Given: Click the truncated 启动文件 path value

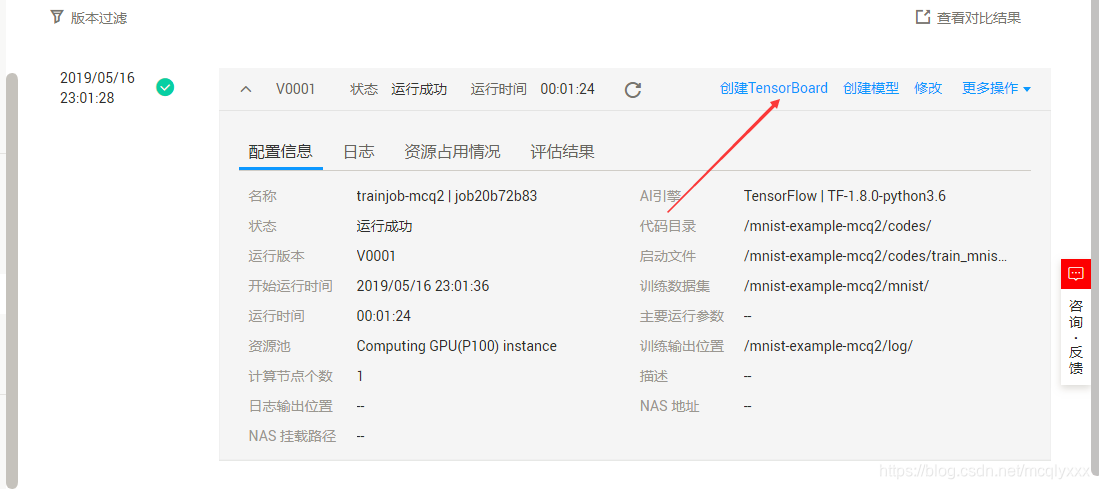Looking at the screenshot, I should (x=876, y=256).
